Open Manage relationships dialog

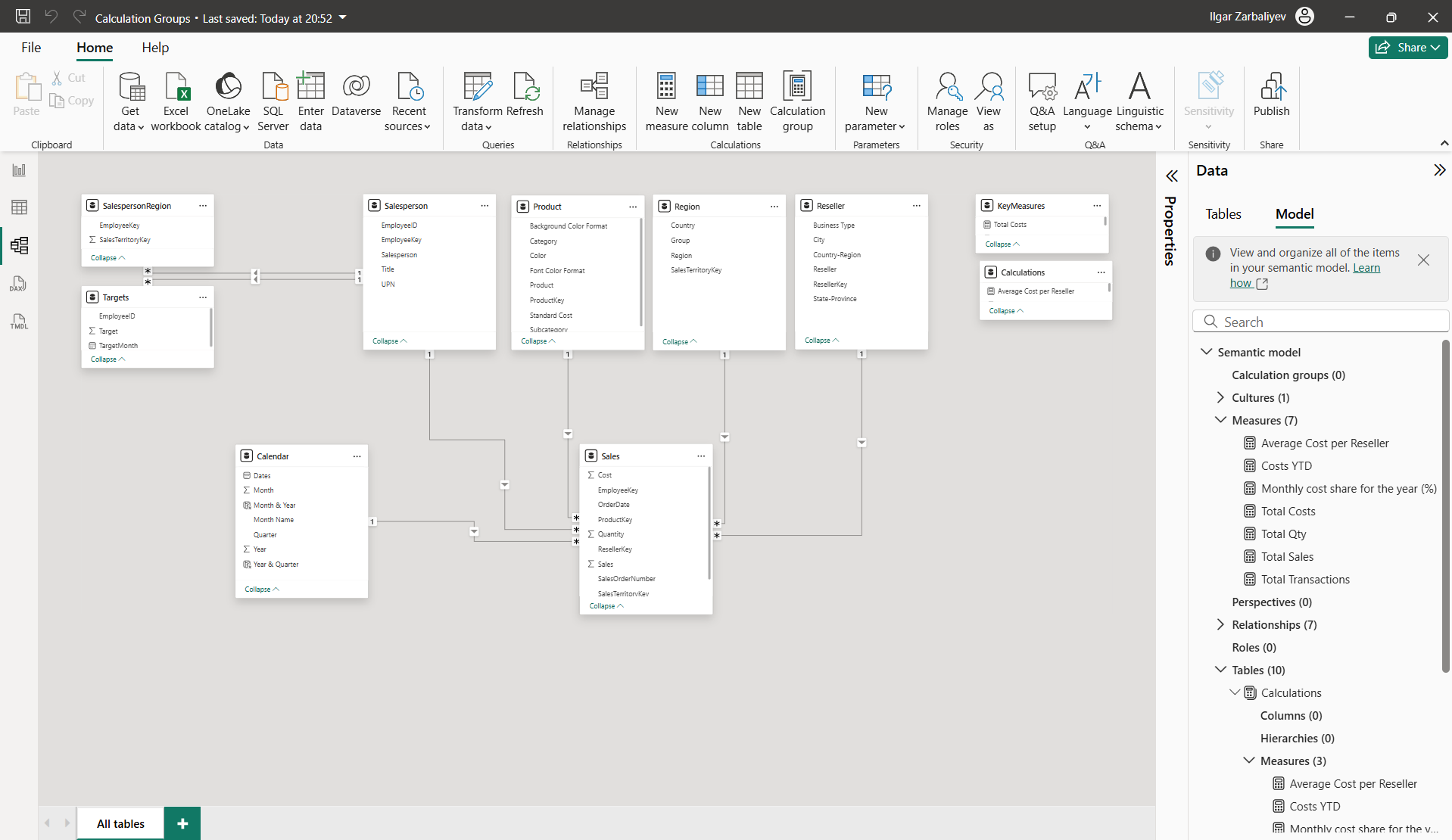click(594, 102)
